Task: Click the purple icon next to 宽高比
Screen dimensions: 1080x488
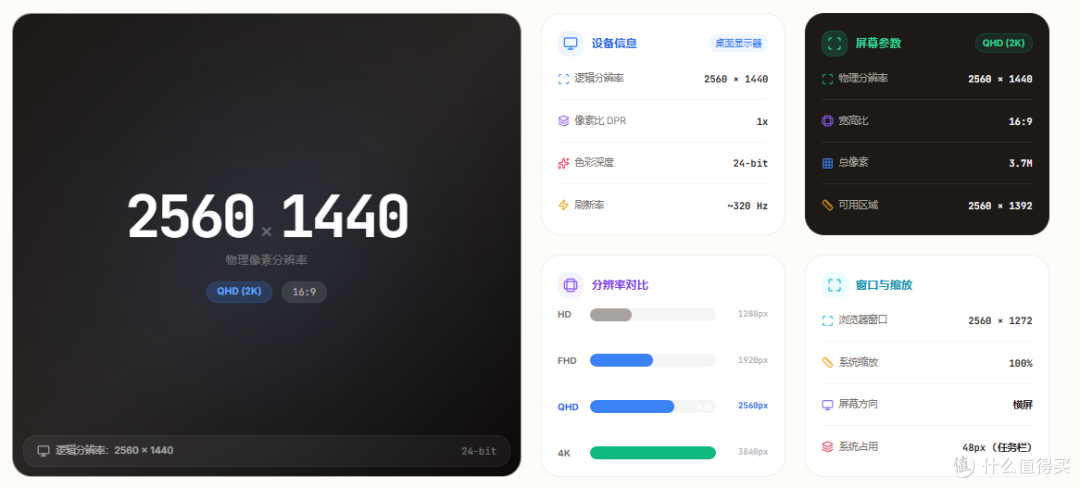Action: click(x=827, y=121)
